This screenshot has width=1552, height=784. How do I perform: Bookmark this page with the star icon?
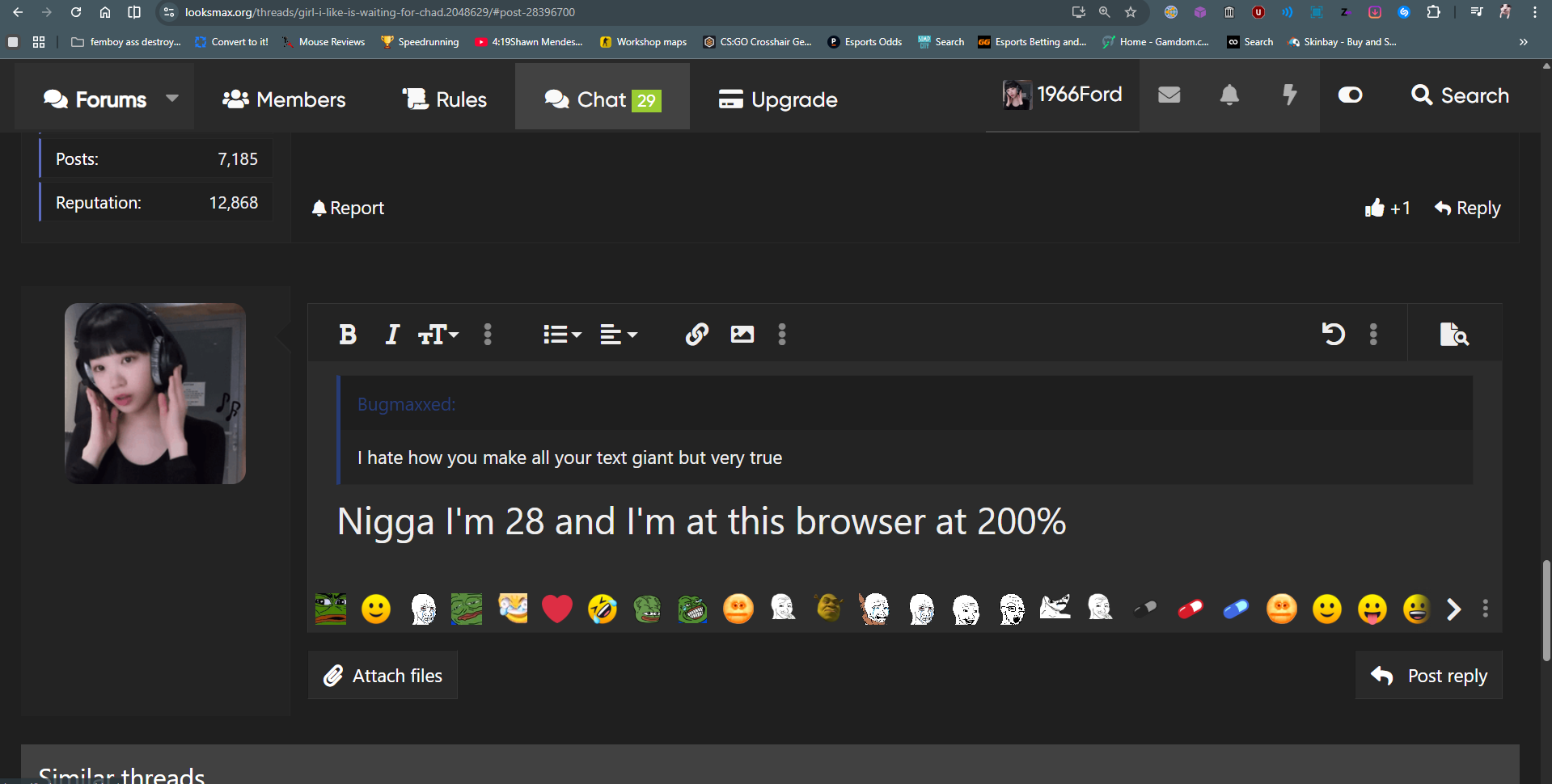[x=1131, y=12]
